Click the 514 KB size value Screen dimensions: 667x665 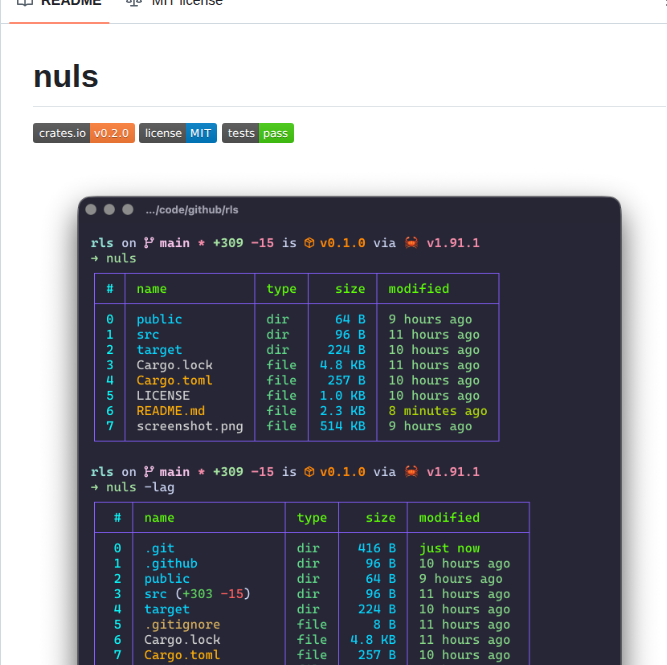coord(342,426)
